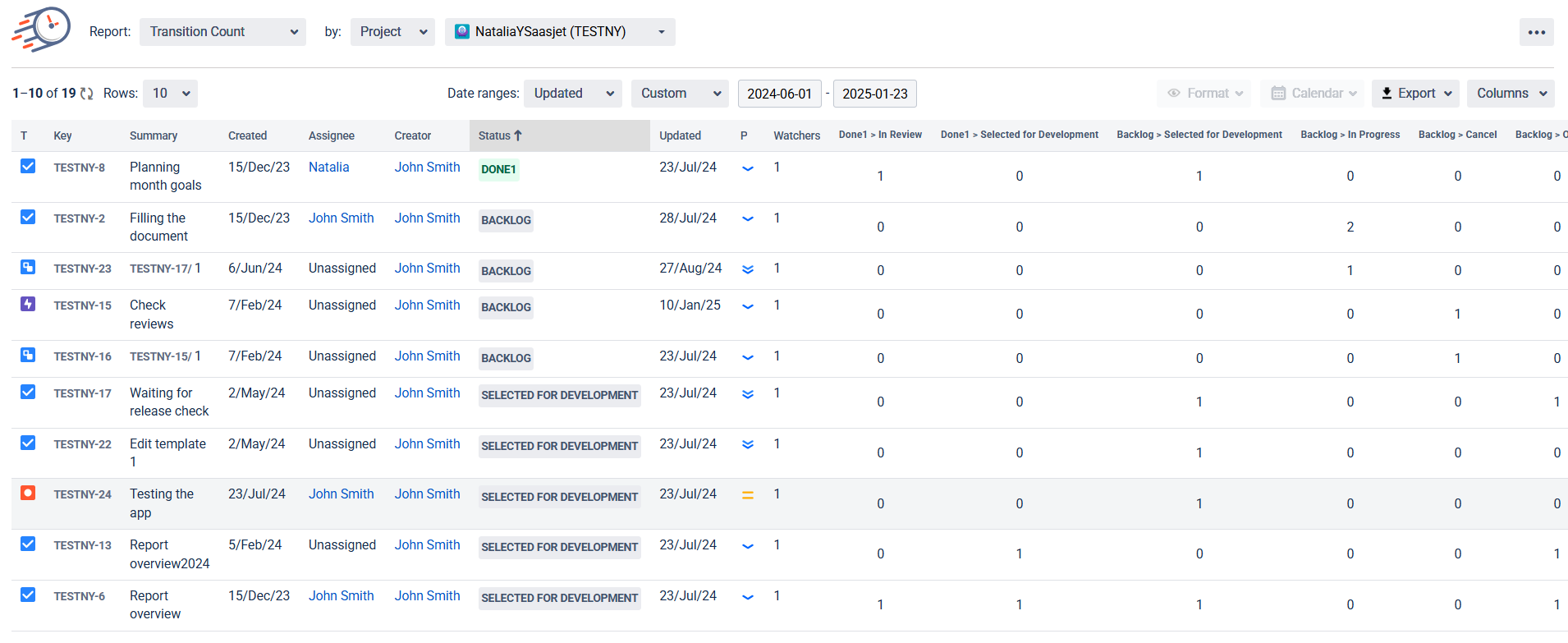Click the task checkbox icon for TESTNY-6

tap(28, 595)
